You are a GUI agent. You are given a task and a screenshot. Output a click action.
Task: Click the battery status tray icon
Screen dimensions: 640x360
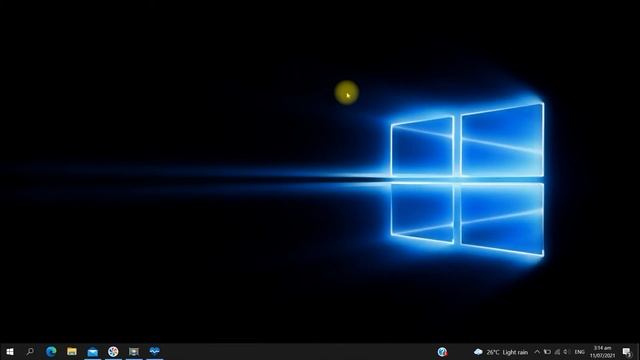[547, 352]
